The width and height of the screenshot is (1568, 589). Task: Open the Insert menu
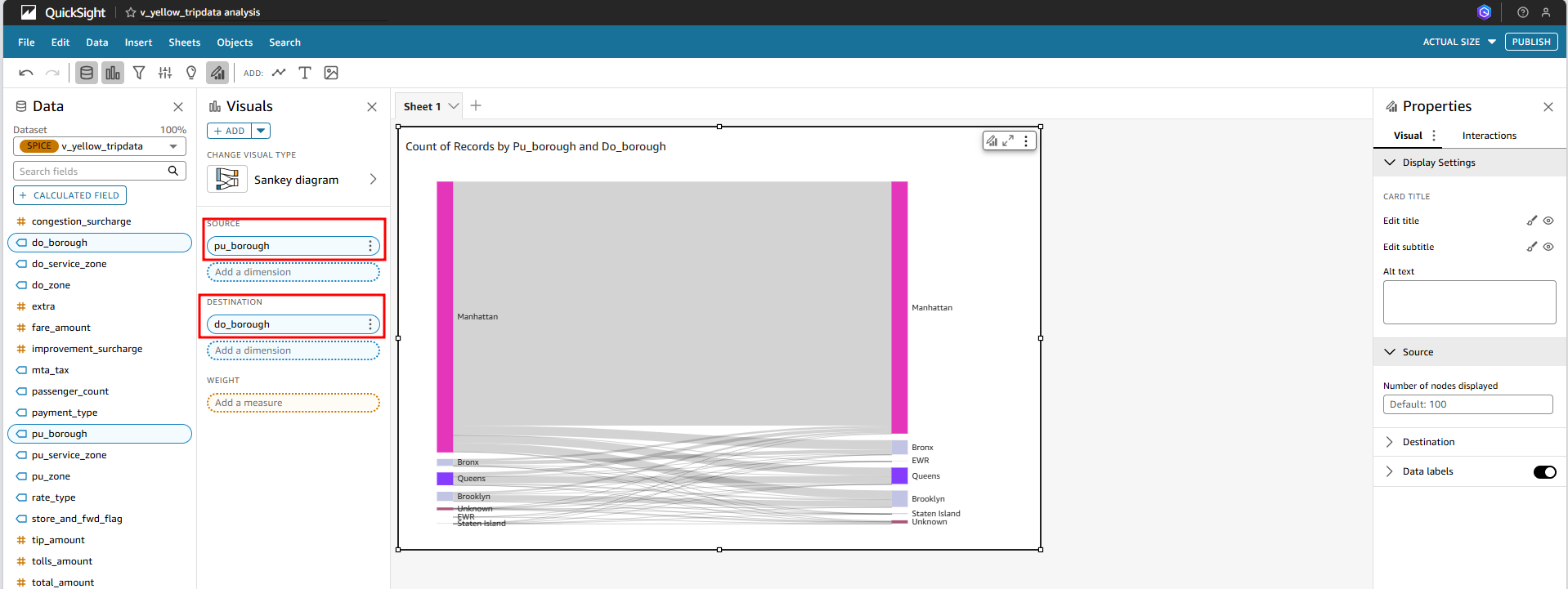coord(138,42)
